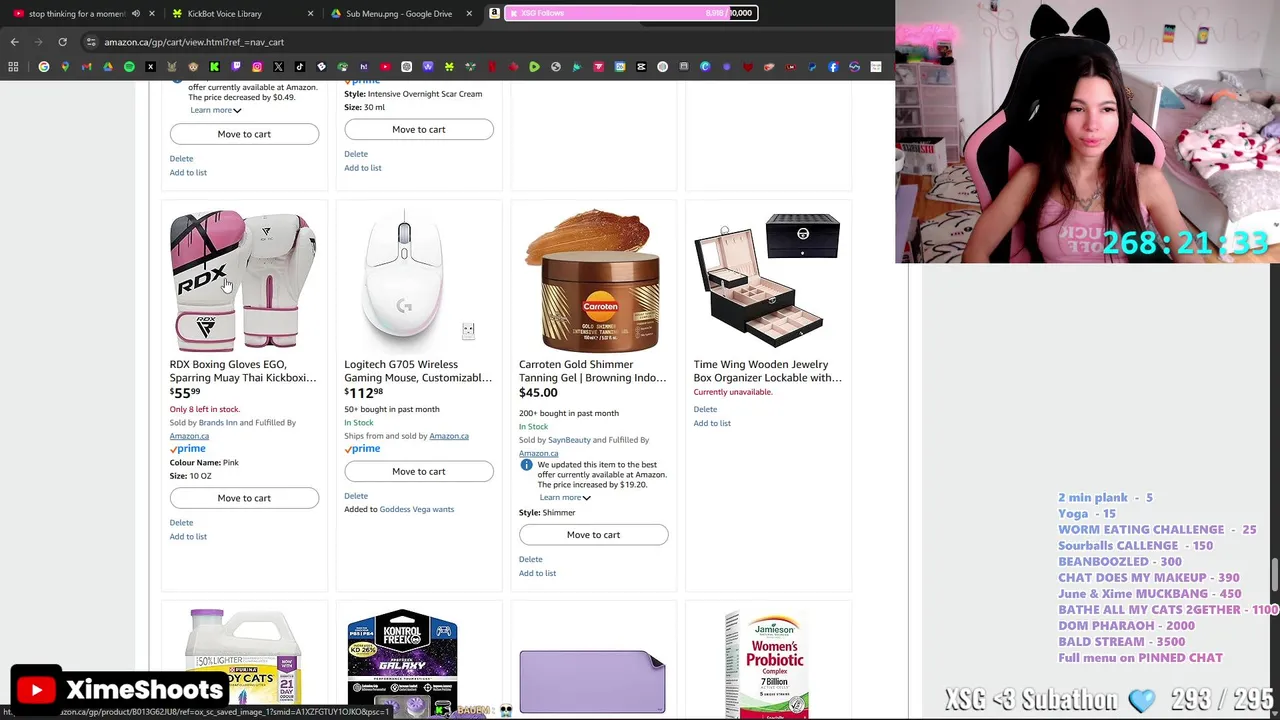
Task: Close the Sub Menu.png Google Drive tab
Action: click(468, 14)
